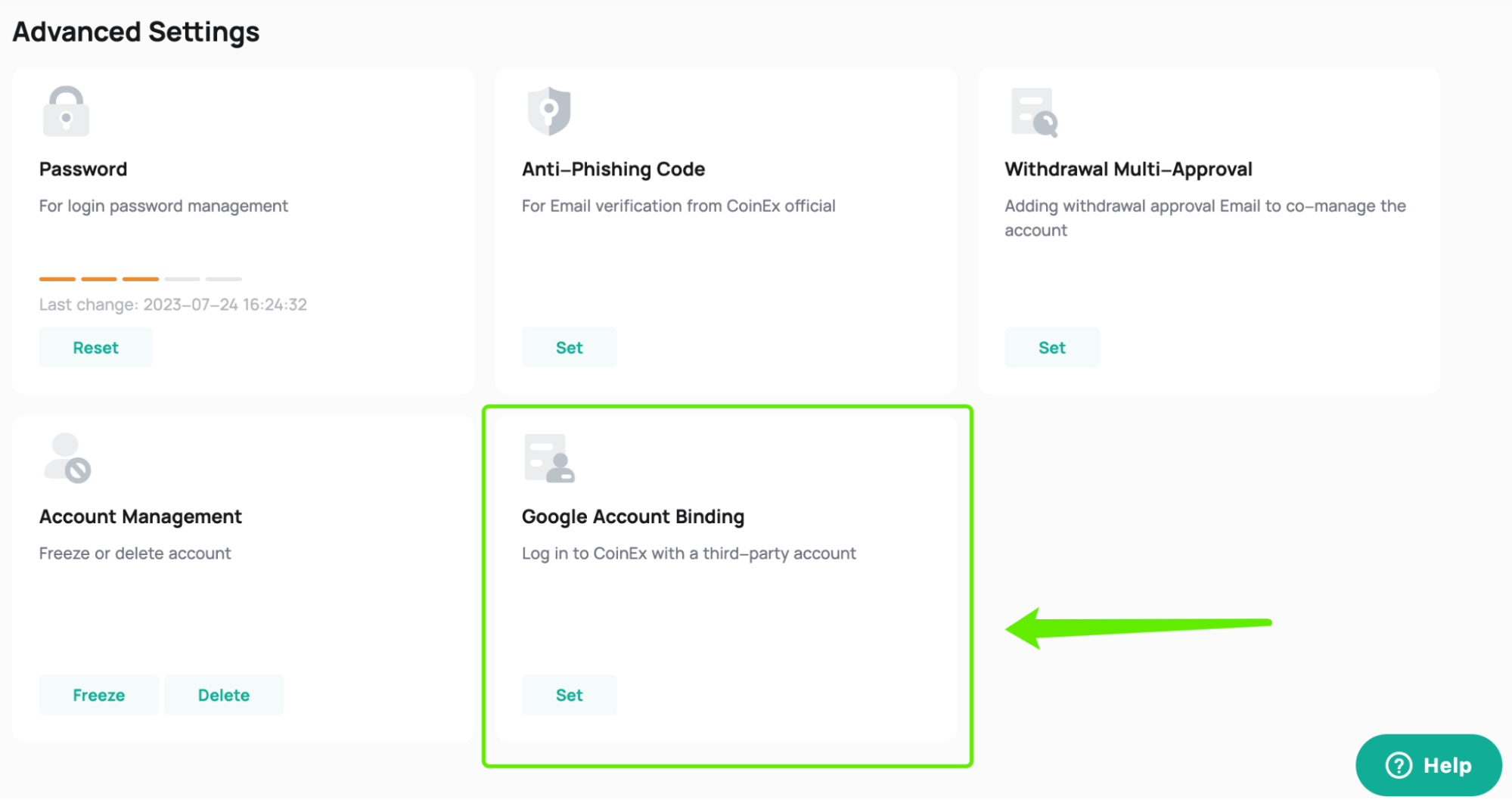Select the Advanced Settings heading
The image size is (1512, 800).
point(135,32)
